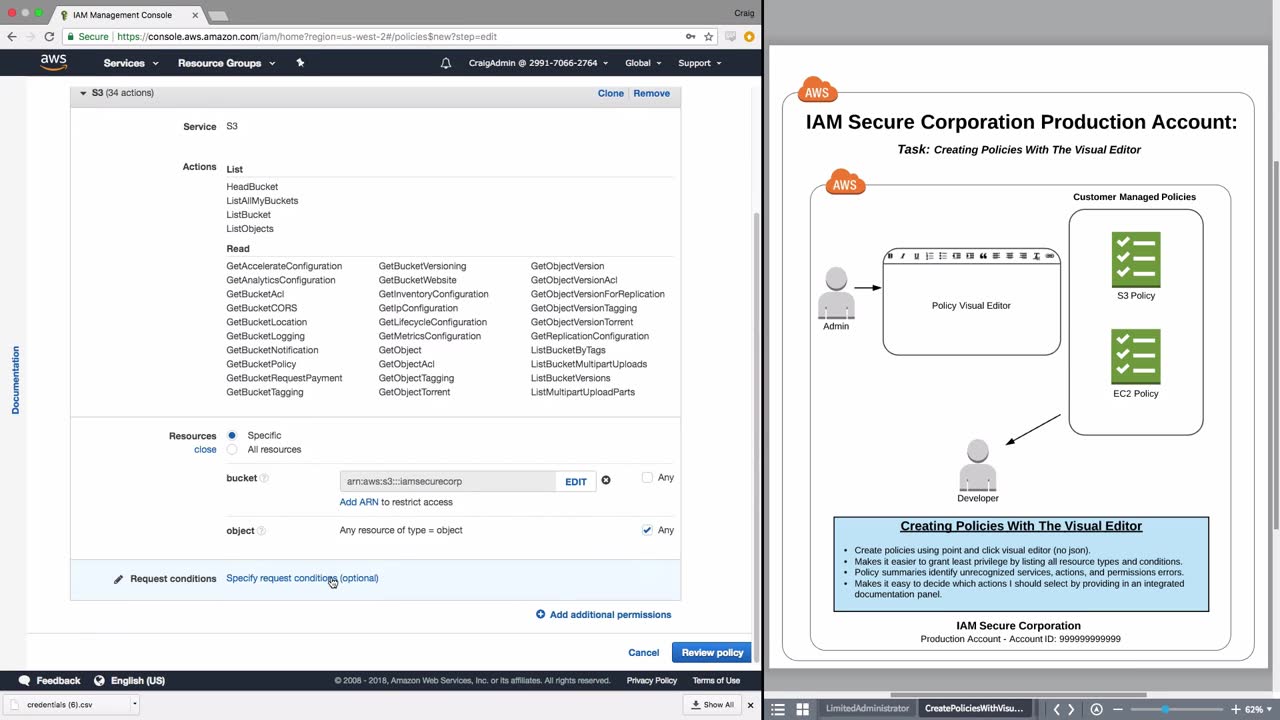Select the All resources radio button
Viewport: 1280px width, 720px height.
[x=232, y=450]
